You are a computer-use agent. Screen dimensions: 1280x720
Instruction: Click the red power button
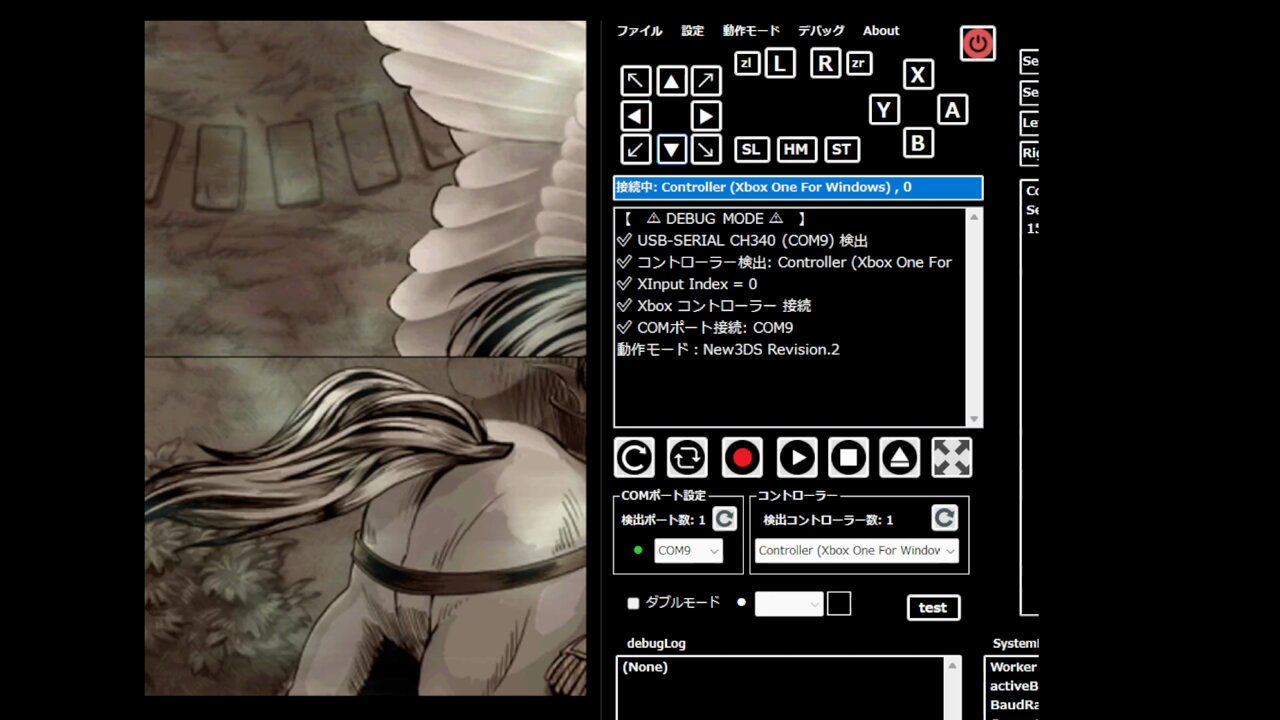tap(978, 43)
